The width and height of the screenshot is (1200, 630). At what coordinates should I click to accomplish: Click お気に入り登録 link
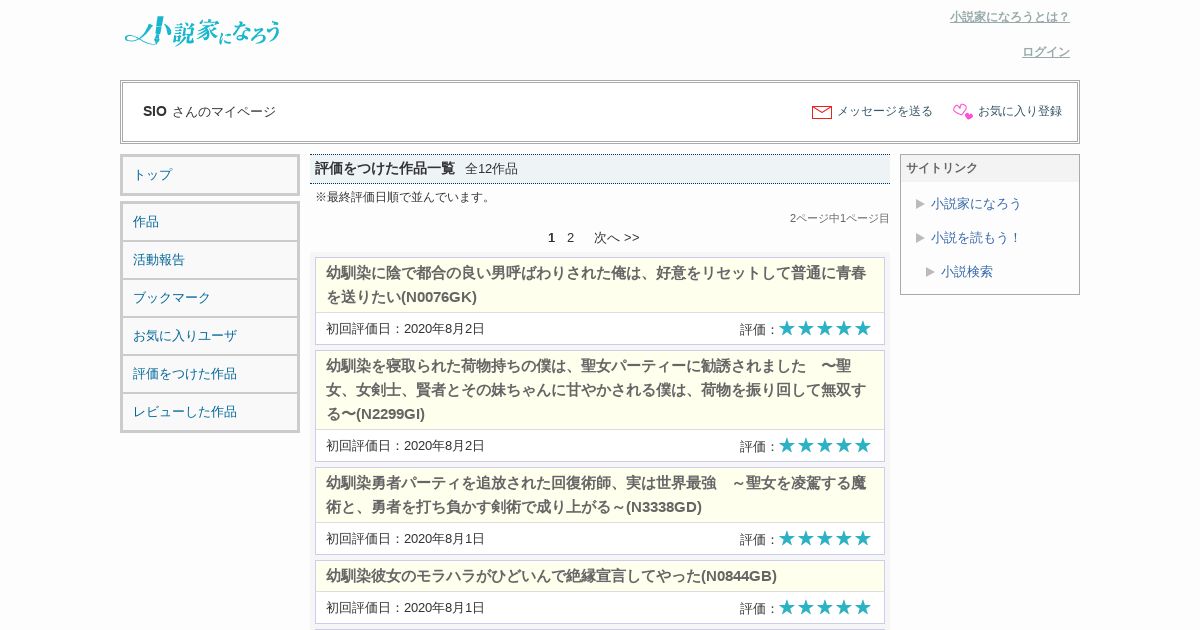coord(1020,111)
